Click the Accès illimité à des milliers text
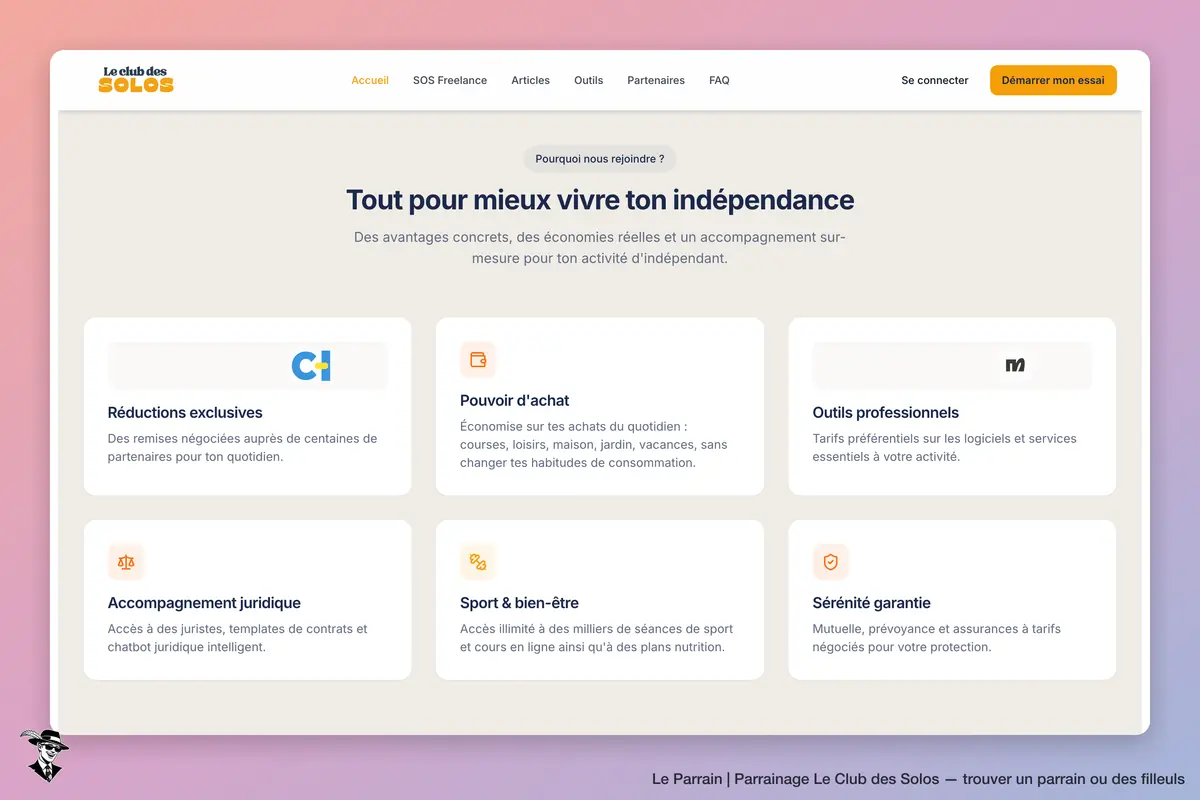The height and width of the screenshot is (800, 1200). coord(597,638)
